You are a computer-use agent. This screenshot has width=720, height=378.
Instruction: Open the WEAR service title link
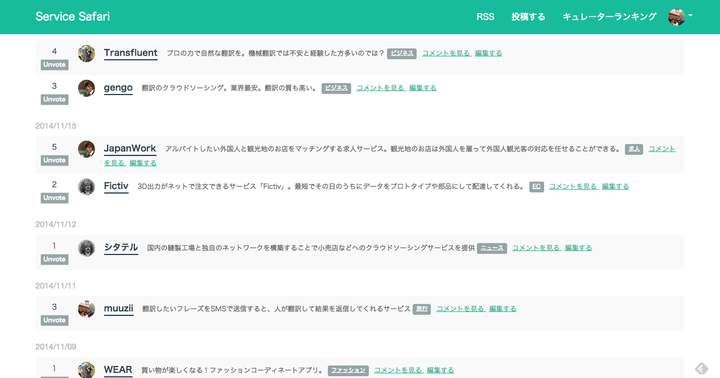(x=118, y=370)
